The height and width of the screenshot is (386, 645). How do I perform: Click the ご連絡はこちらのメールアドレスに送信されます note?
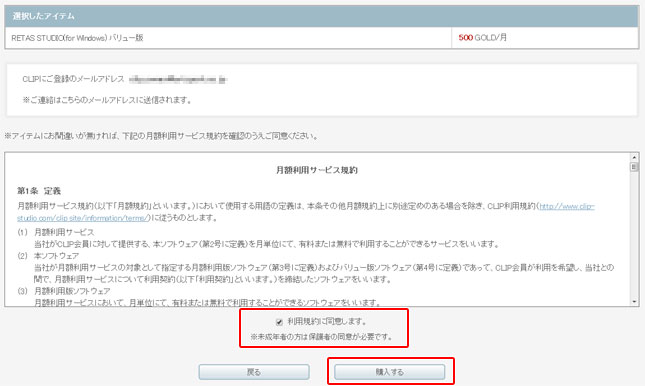click(x=107, y=100)
